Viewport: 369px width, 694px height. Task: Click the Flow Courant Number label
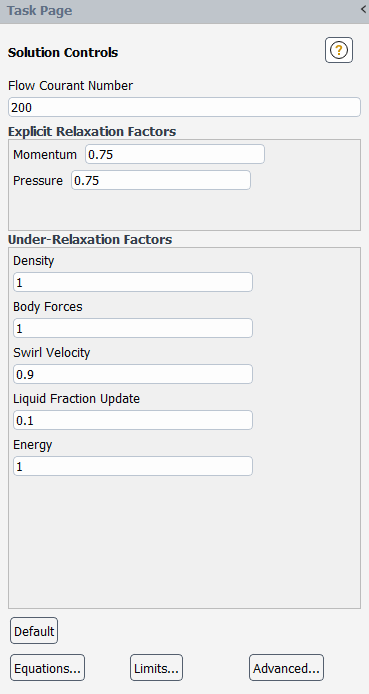coord(70,85)
